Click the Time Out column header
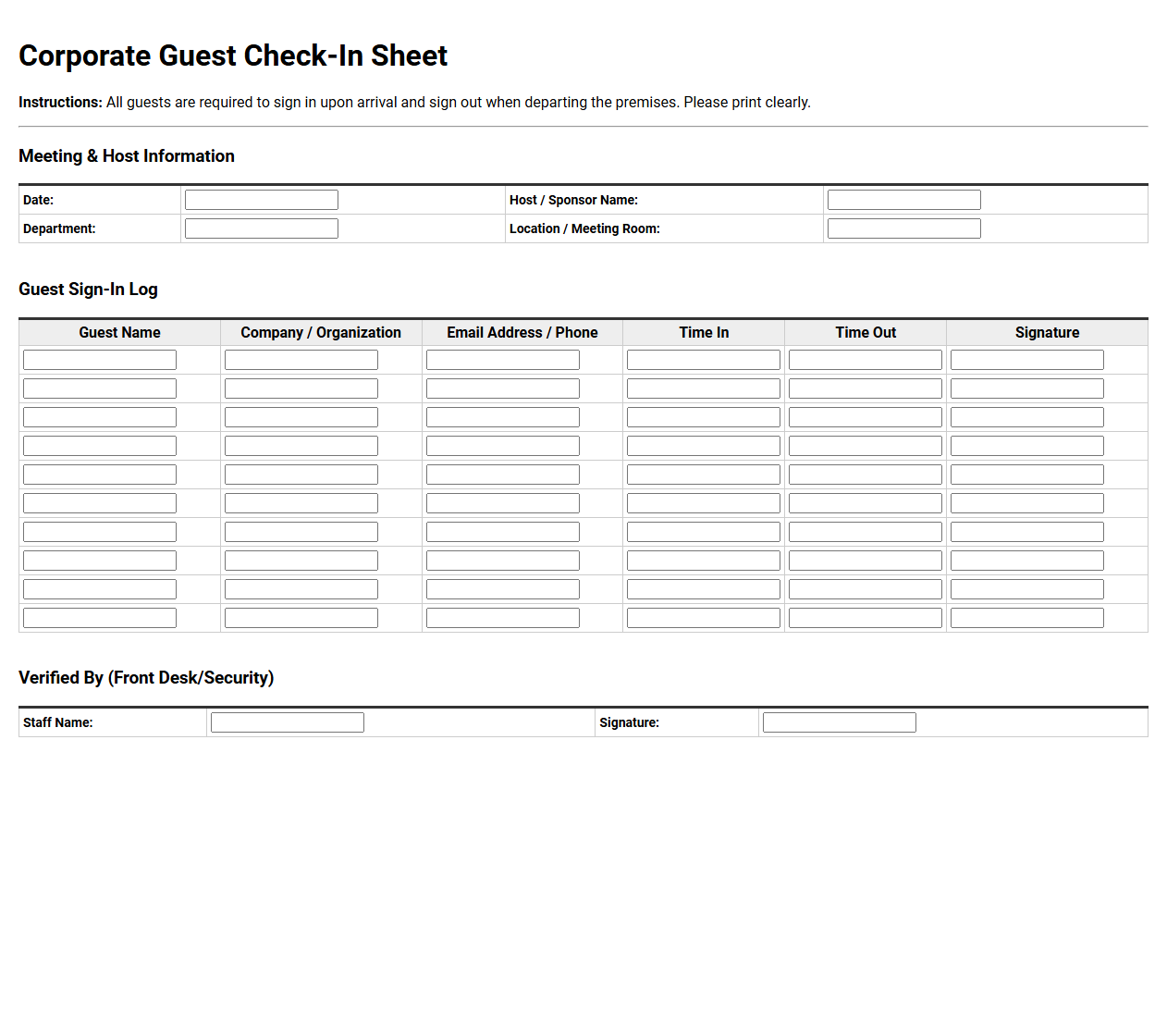The image size is (1167, 1036). [x=866, y=332]
